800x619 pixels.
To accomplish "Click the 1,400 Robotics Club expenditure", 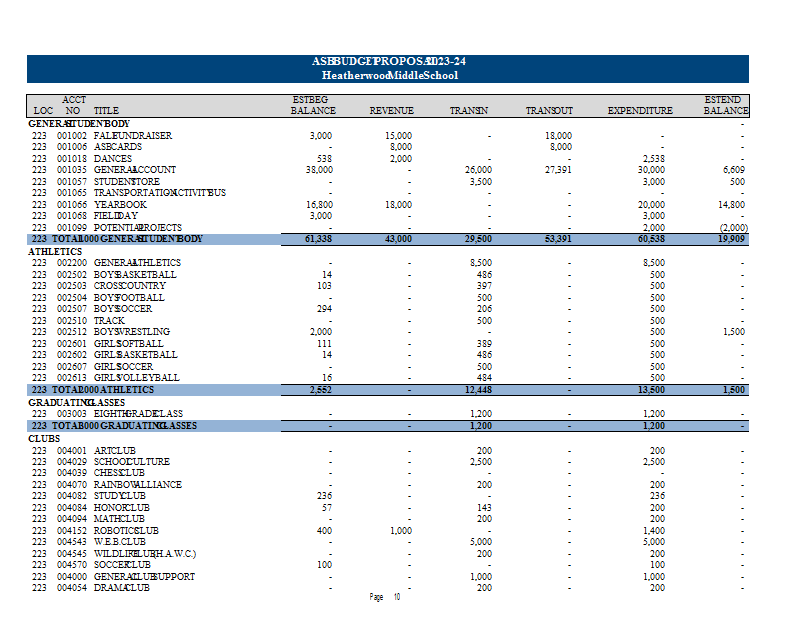I will tap(654, 531).
